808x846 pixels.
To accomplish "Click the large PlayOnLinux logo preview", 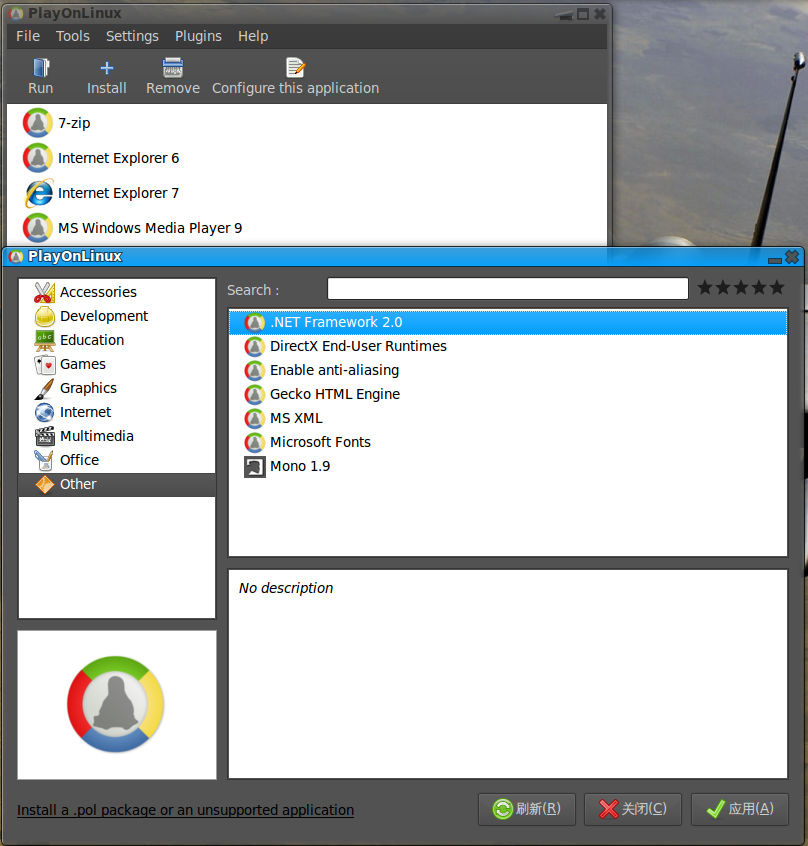I will [116, 704].
